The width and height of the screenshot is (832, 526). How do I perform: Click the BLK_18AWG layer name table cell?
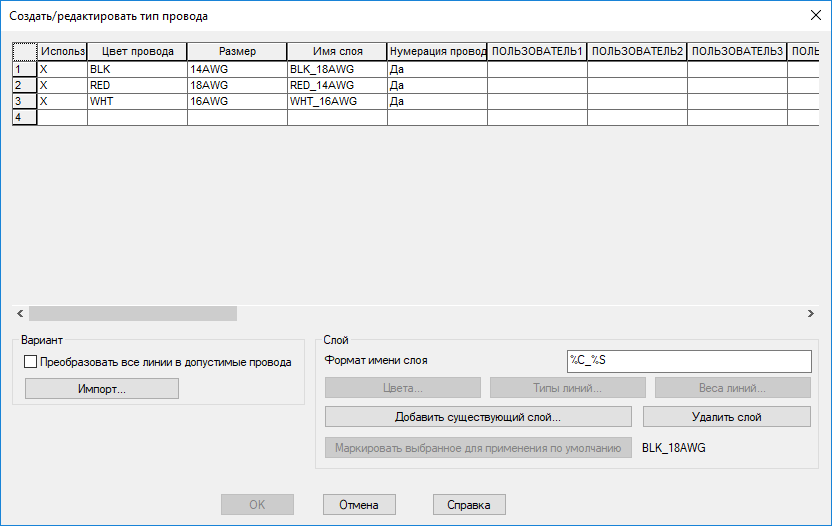pos(337,69)
